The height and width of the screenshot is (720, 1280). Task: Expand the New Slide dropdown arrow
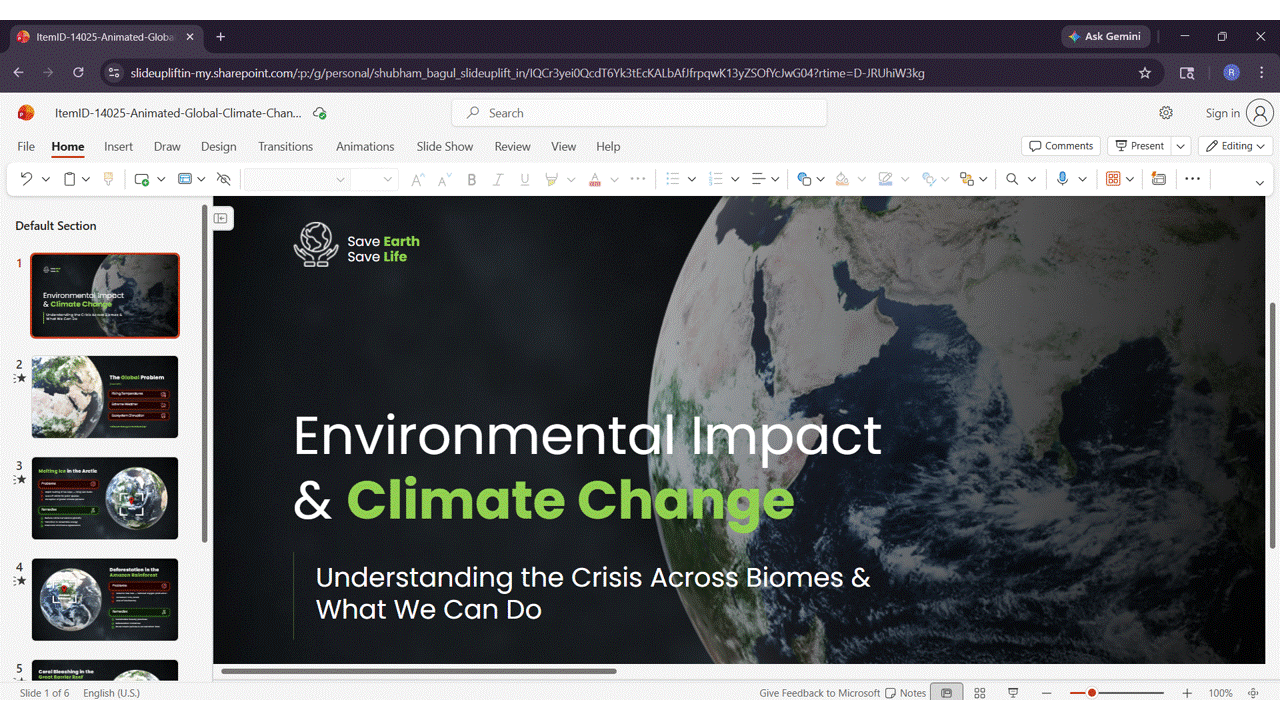tap(159, 179)
